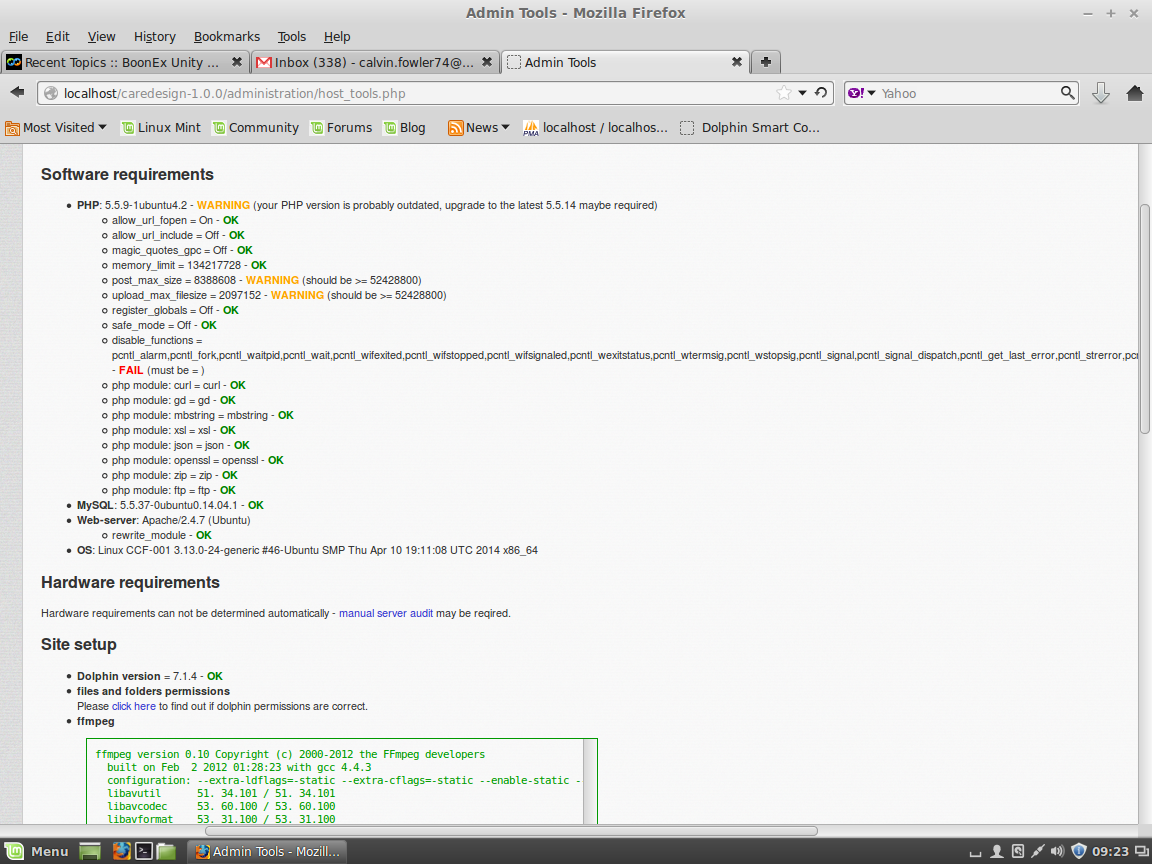The width and height of the screenshot is (1152, 864).
Task: Bookmark this page with star icon
Action: point(784,93)
